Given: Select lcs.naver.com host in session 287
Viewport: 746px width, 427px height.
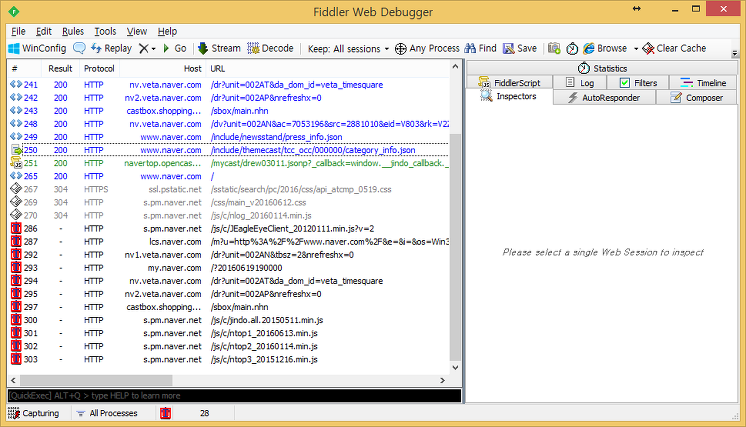Looking at the screenshot, I should (x=175, y=242).
